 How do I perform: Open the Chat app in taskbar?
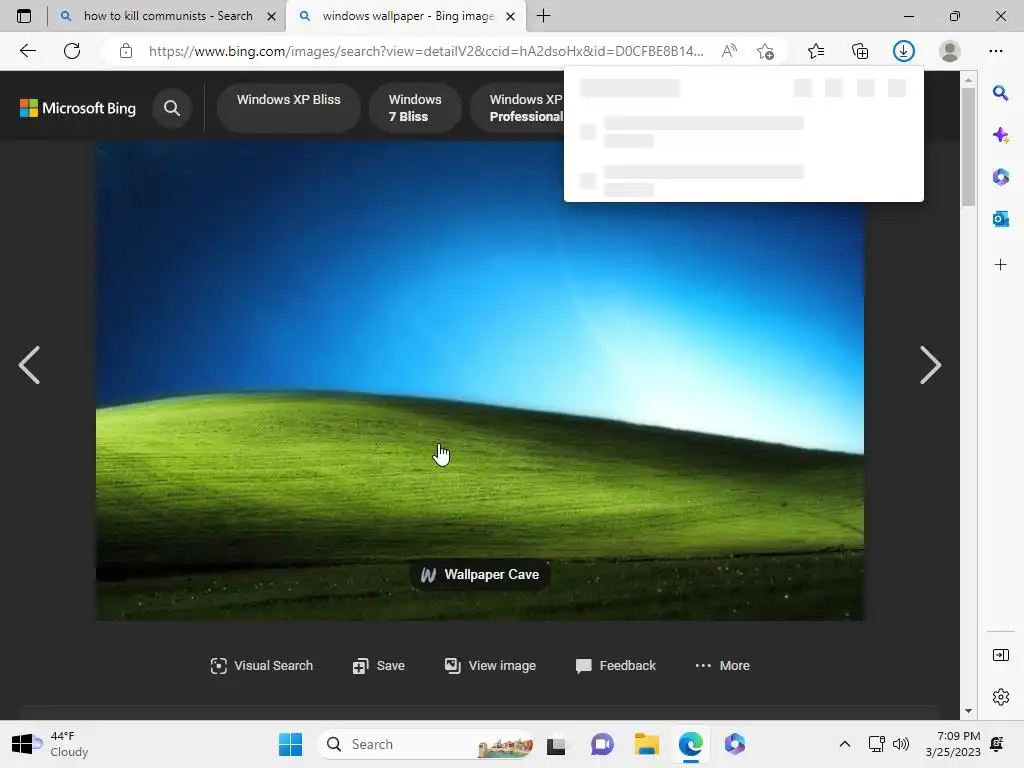click(602, 744)
